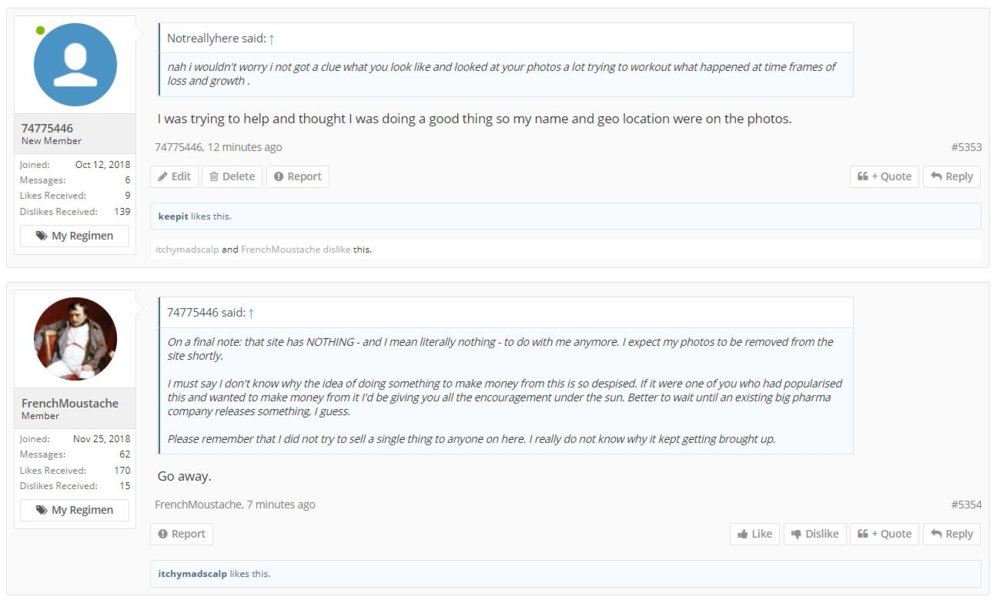The image size is (1000, 607).
Task: Visit keepit's profile from likes list
Action: point(173,216)
